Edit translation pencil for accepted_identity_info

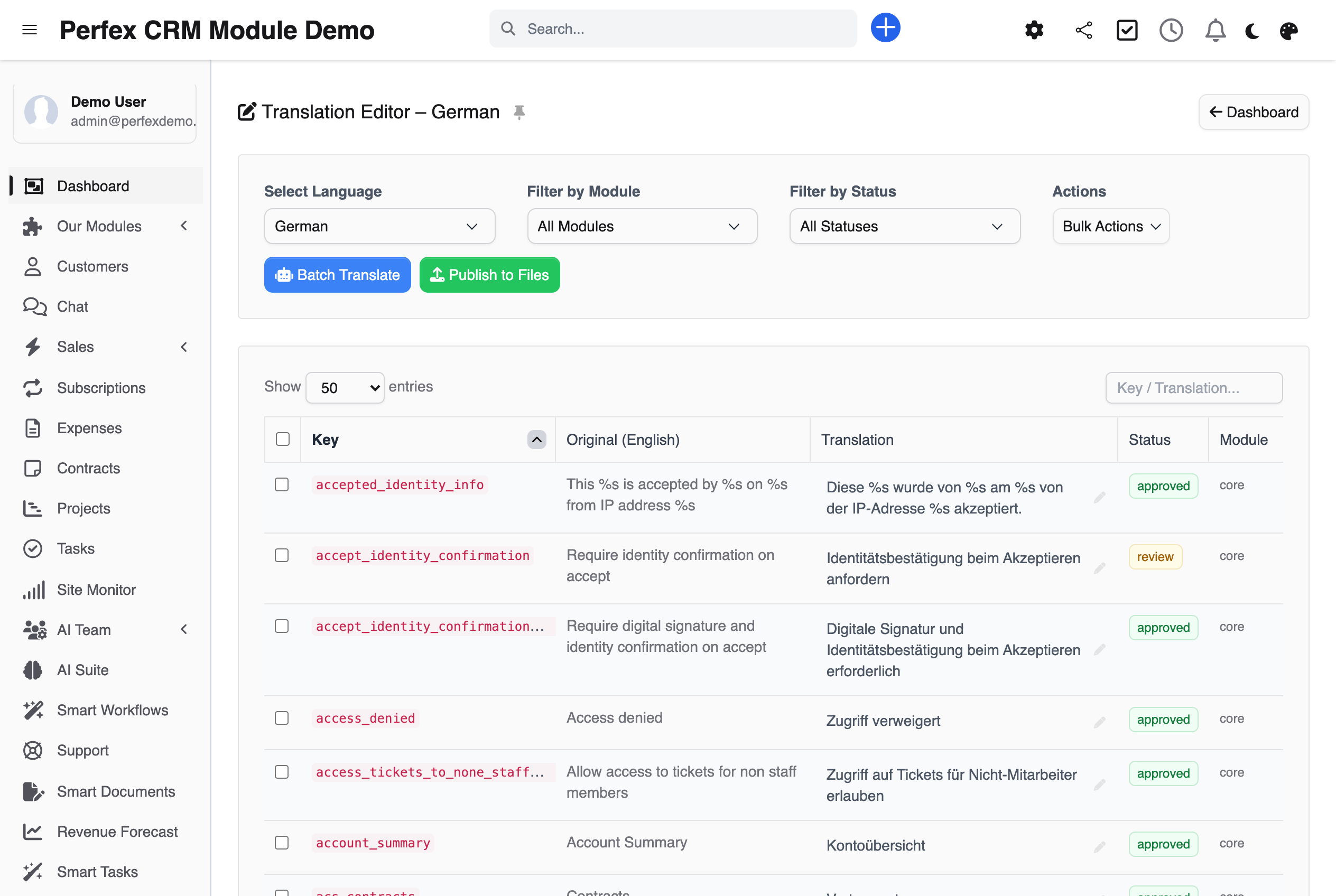[1099, 498]
